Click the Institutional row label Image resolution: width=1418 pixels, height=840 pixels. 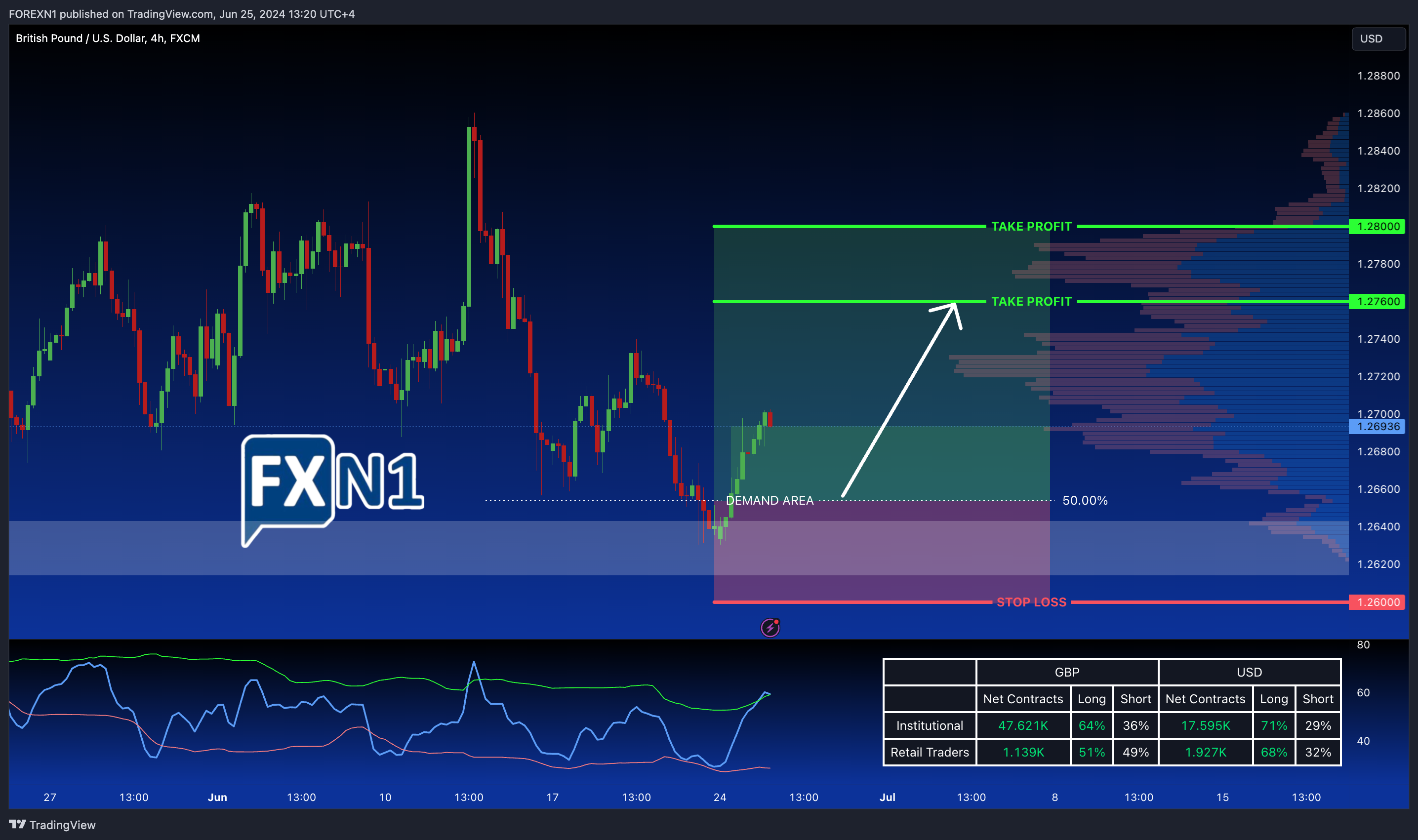point(930,725)
